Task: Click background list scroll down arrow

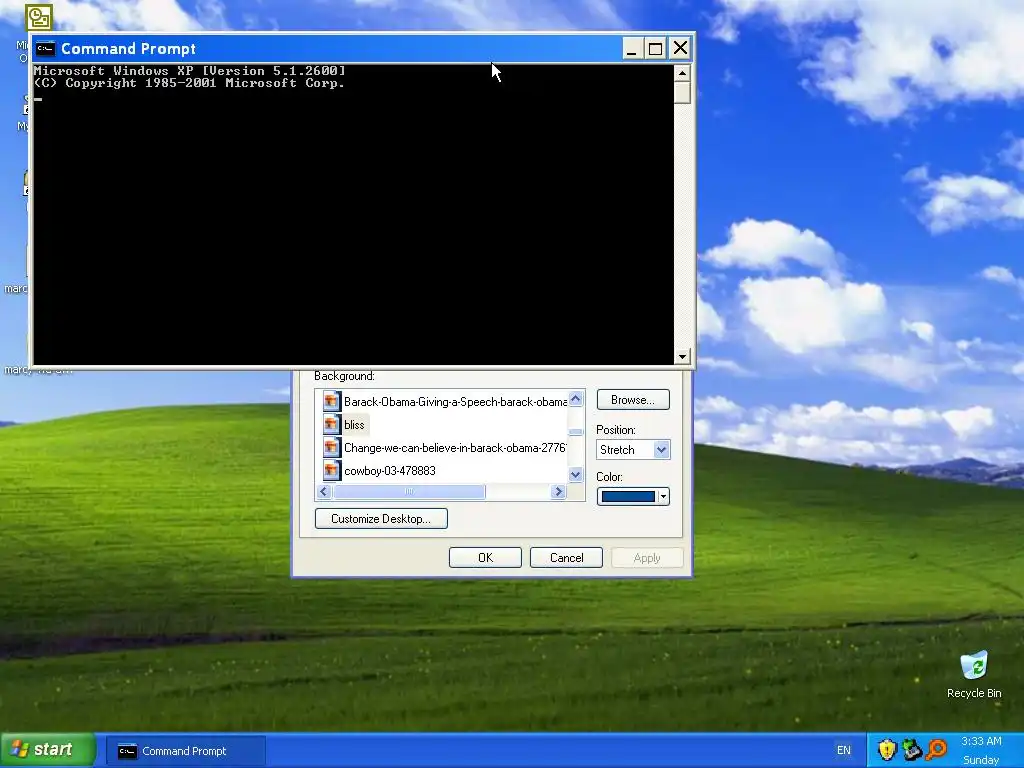Action: pos(575,475)
